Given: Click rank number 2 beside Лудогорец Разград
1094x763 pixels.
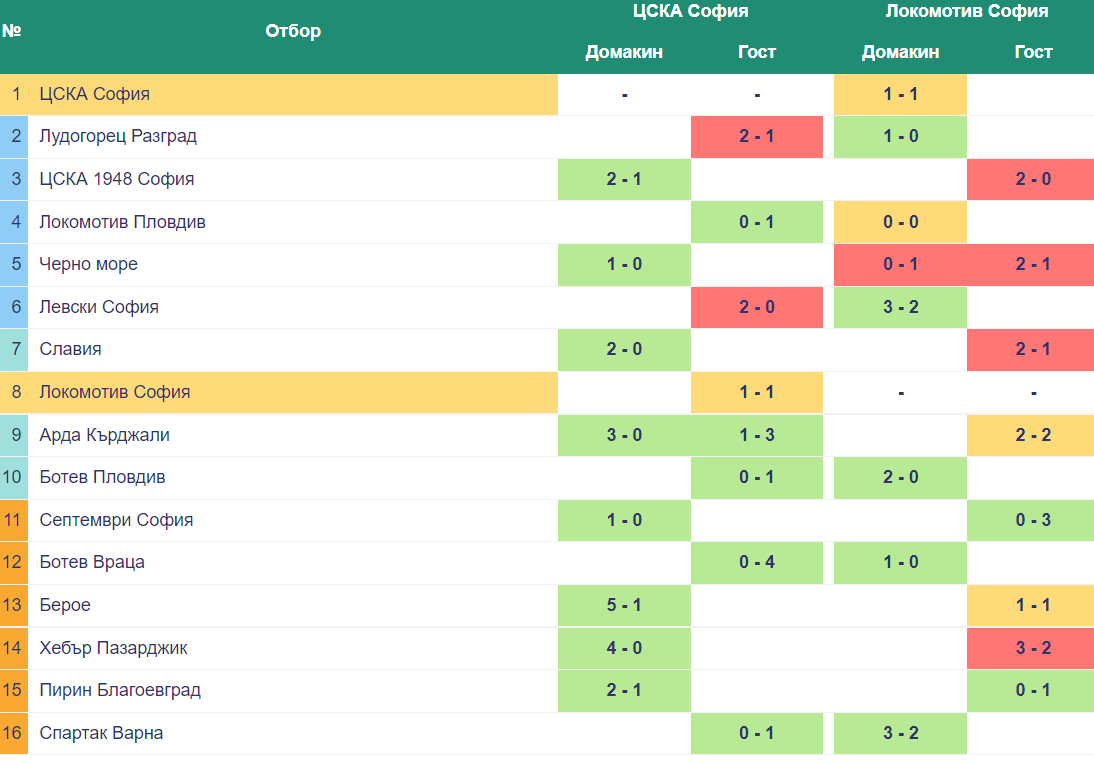Looking at the screenshot, I should pos(14,137).
